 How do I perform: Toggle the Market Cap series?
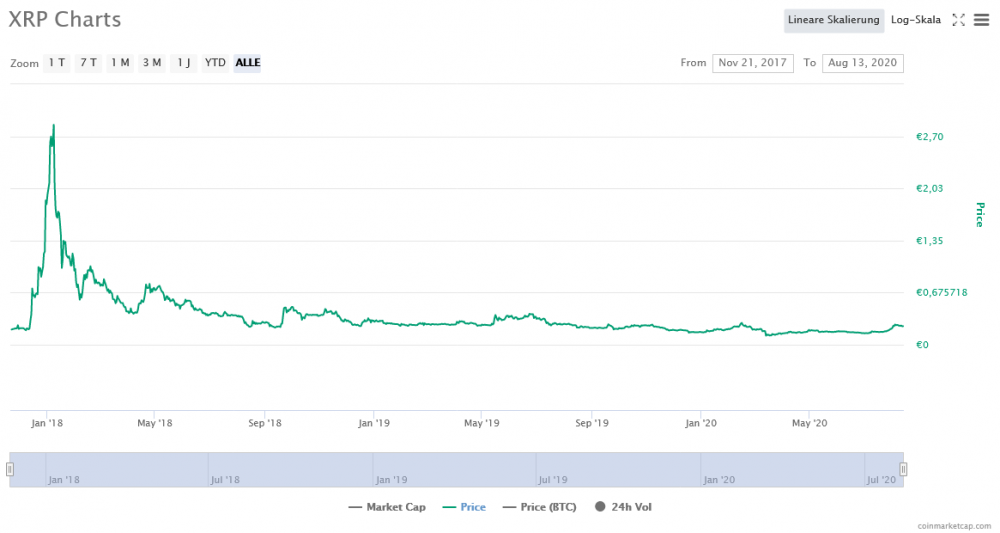pos(387,507)
